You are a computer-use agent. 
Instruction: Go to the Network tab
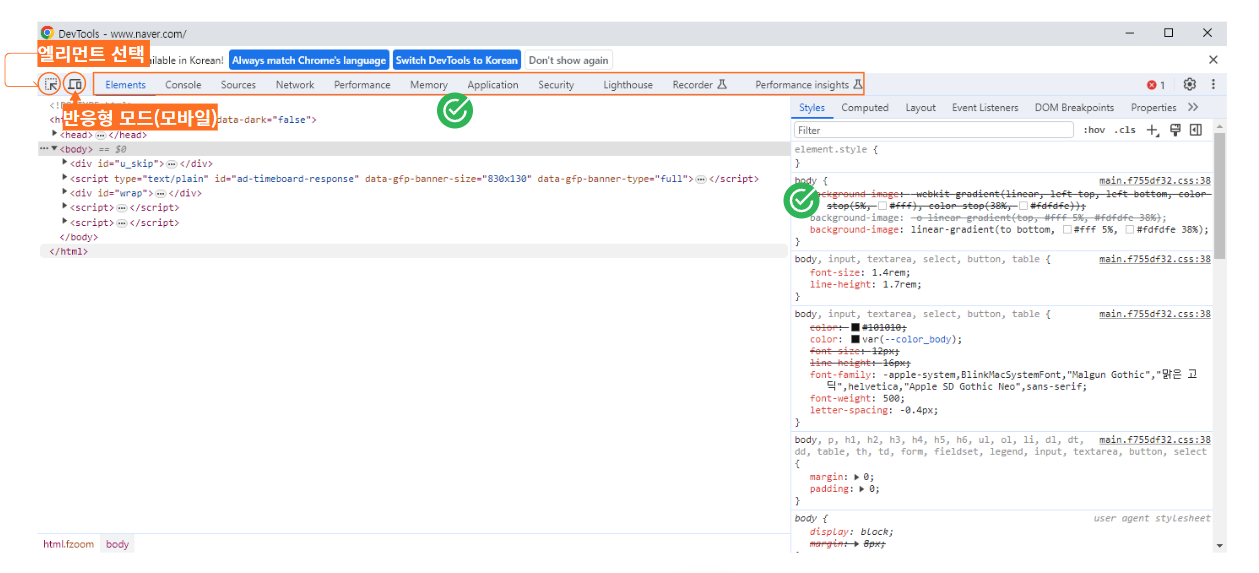[x=295, y=85]
